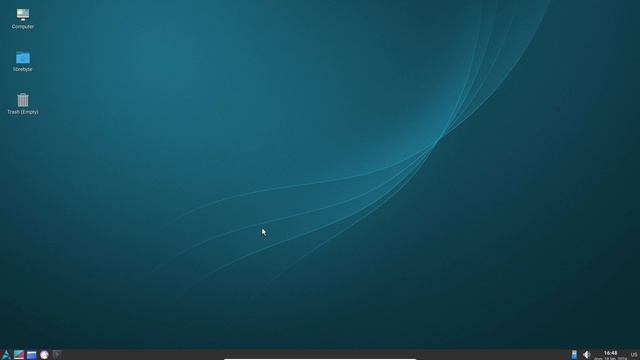The image size is (640, 360).
Task: Launch the round white web browser icon
Action: pos(44,355)
